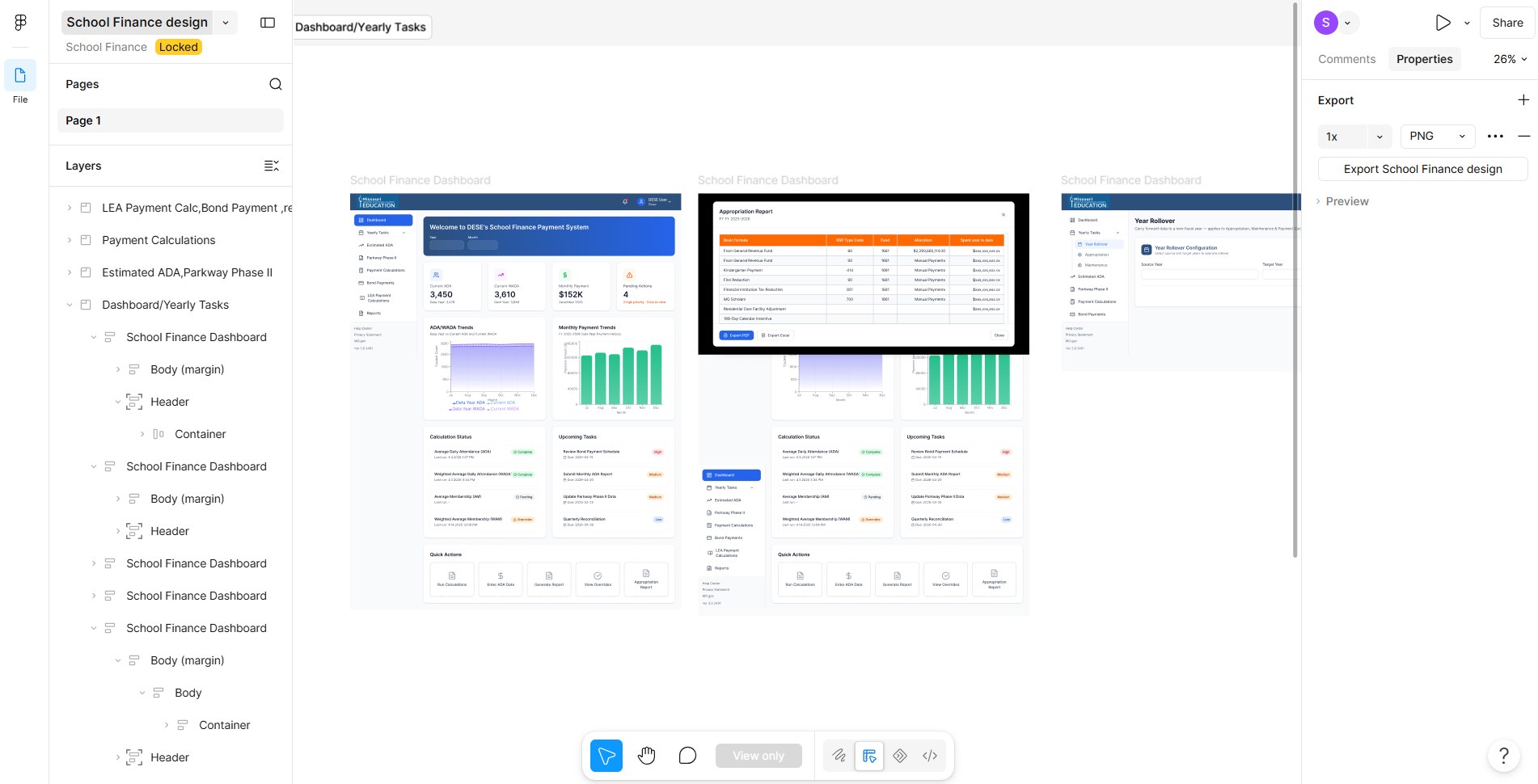The width and height of the screenshot is (1538, 784).
Task: Add export setting with plus icon
Action: click(1523, 100)
